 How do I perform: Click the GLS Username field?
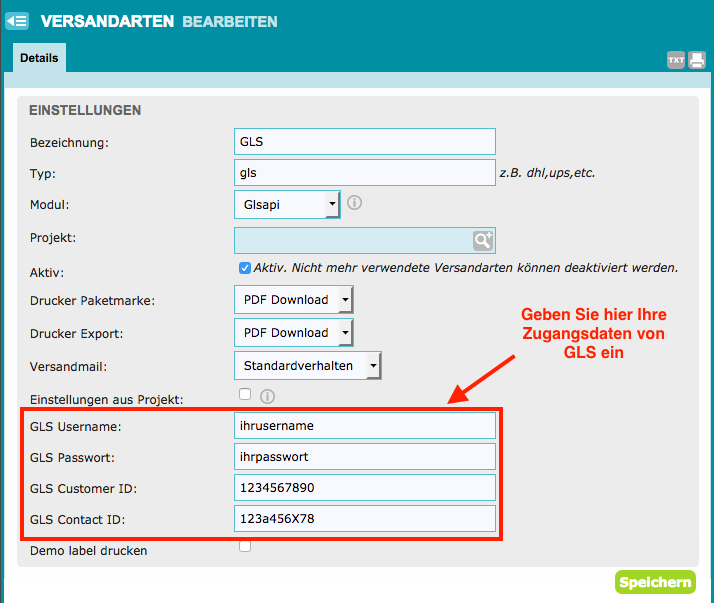tap(364, 425)
